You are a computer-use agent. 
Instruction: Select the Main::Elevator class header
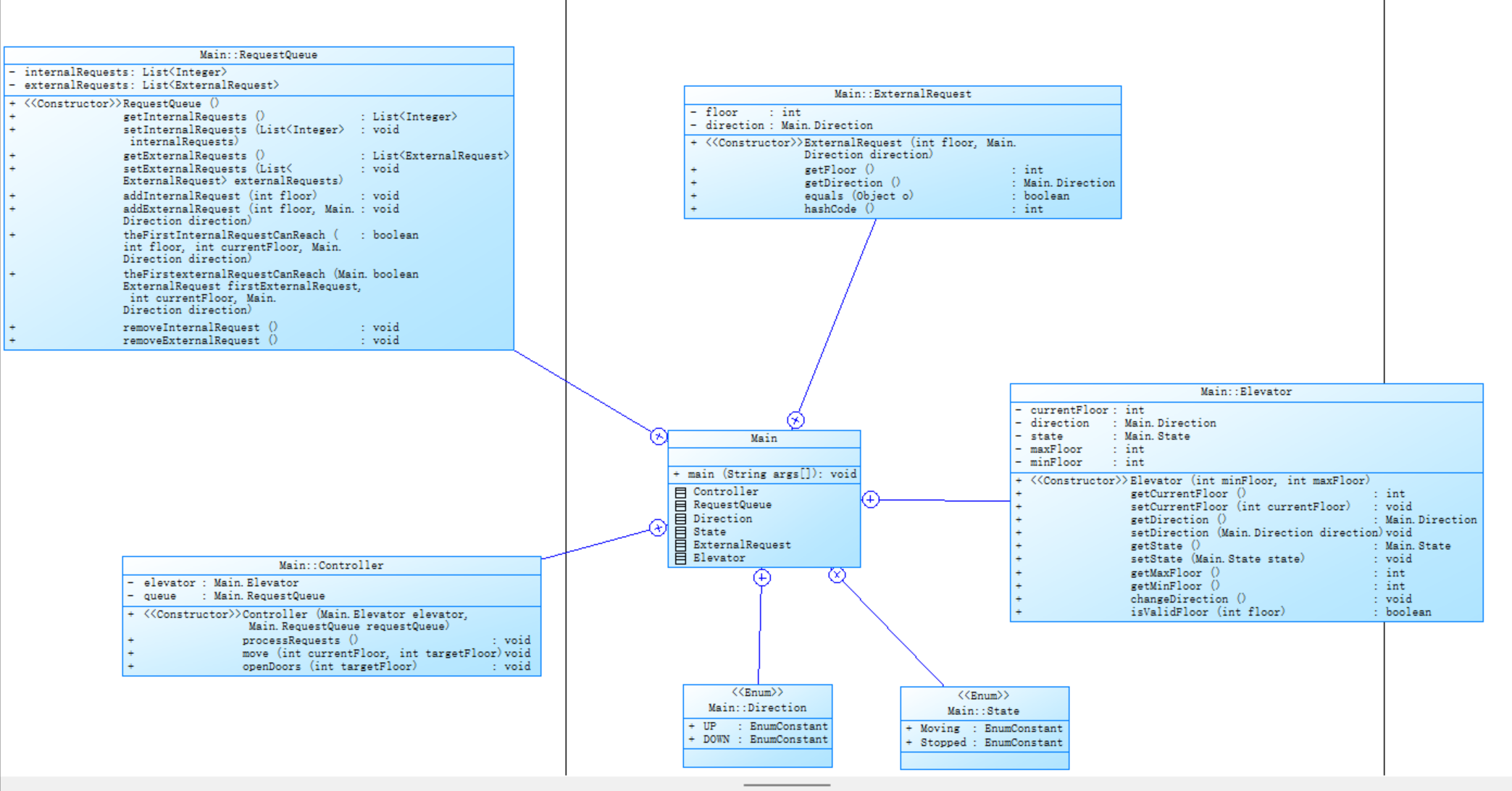coord(1245,392)
